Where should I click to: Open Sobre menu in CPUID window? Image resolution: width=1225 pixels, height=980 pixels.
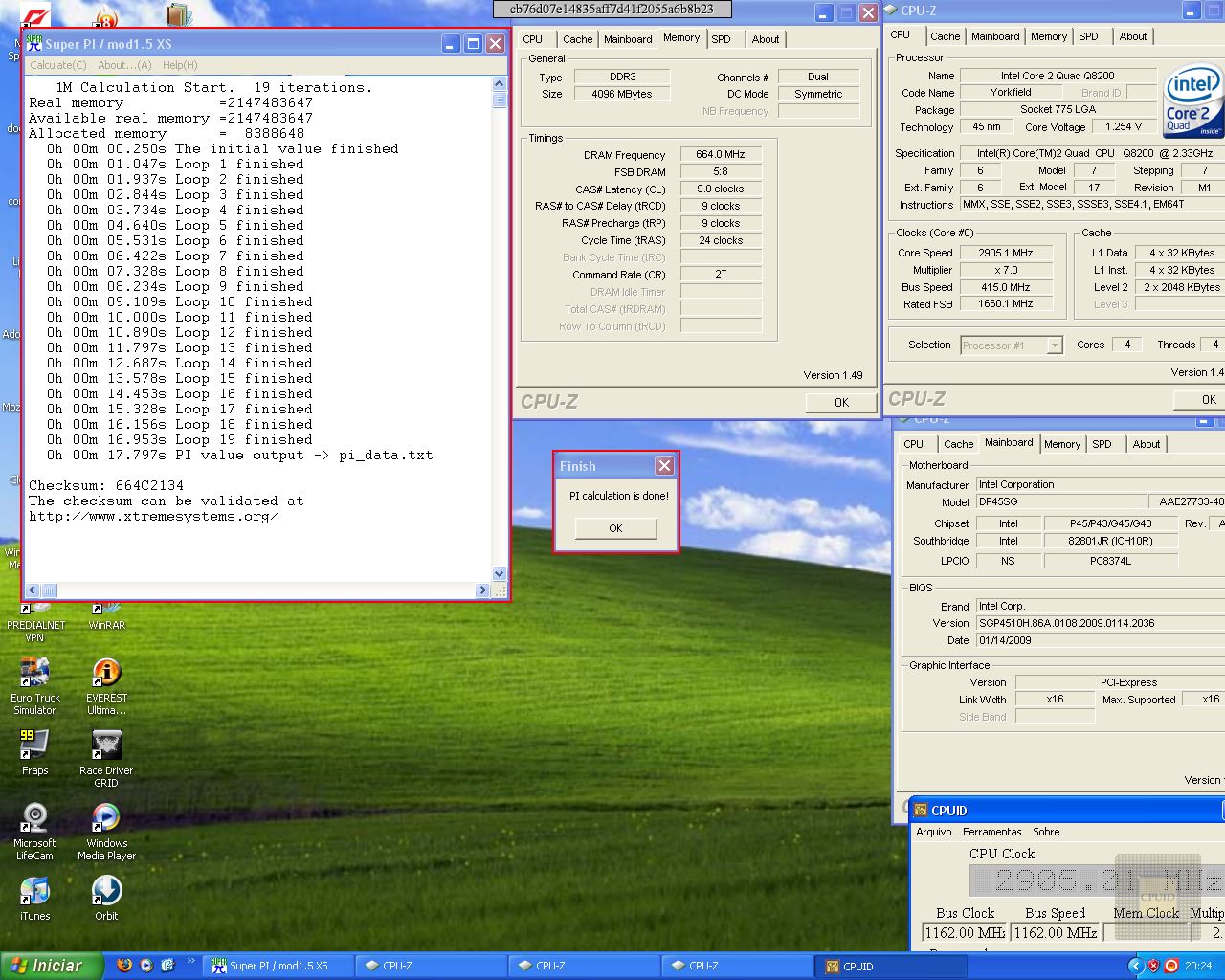[x=1045, y=832]
